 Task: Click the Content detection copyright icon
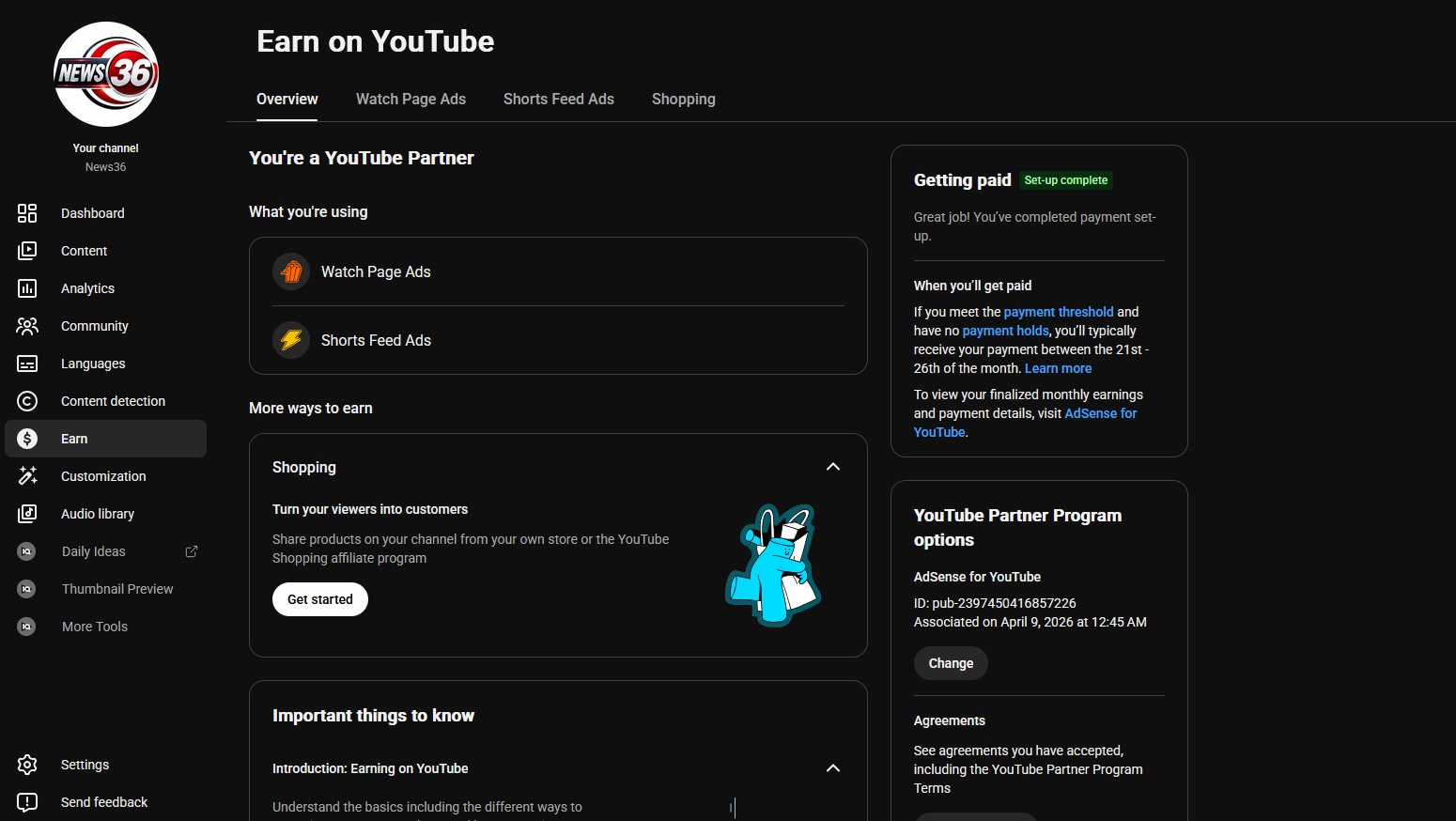pyautogui.click(x=27, y=401)
